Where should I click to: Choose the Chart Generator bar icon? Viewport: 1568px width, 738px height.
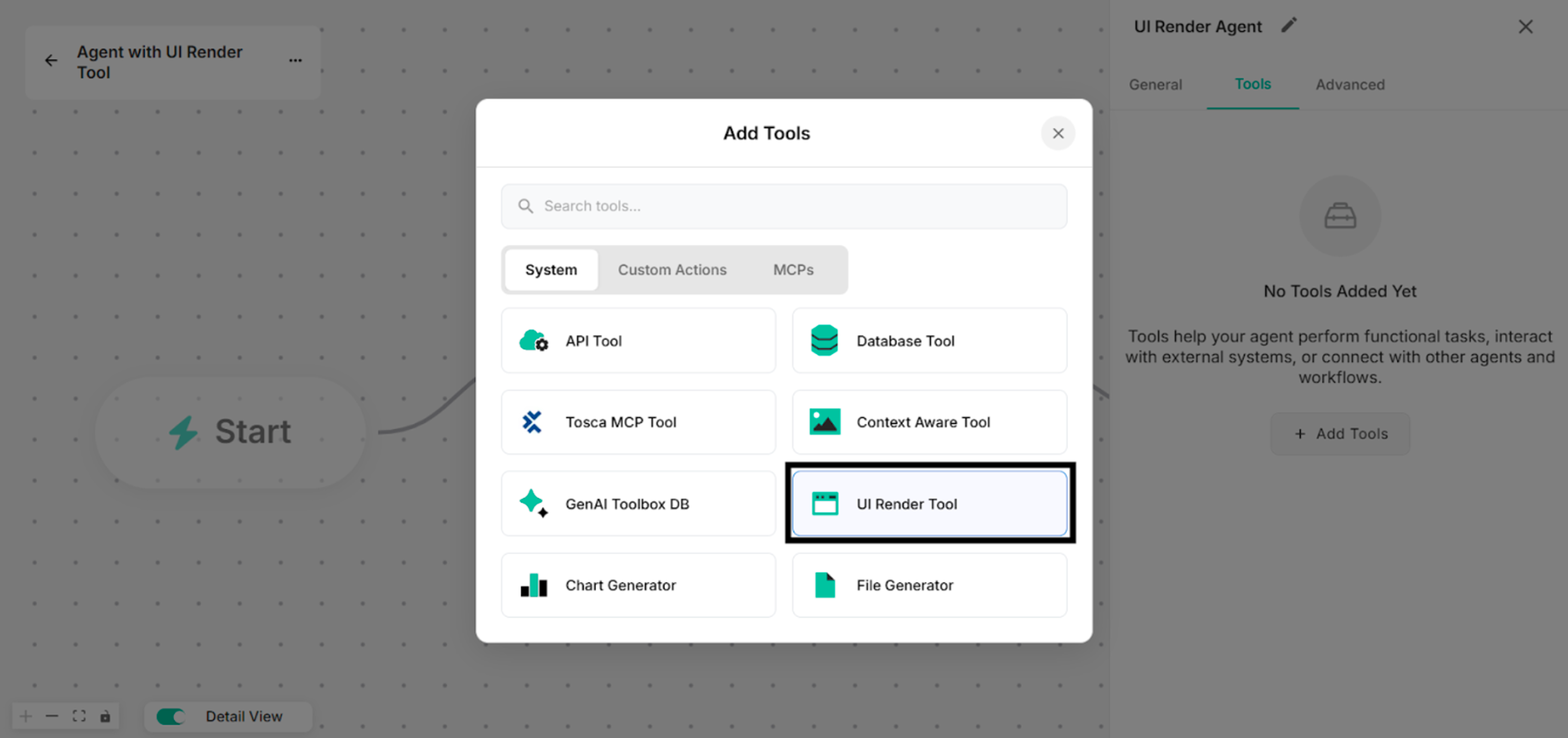point(534,585)
